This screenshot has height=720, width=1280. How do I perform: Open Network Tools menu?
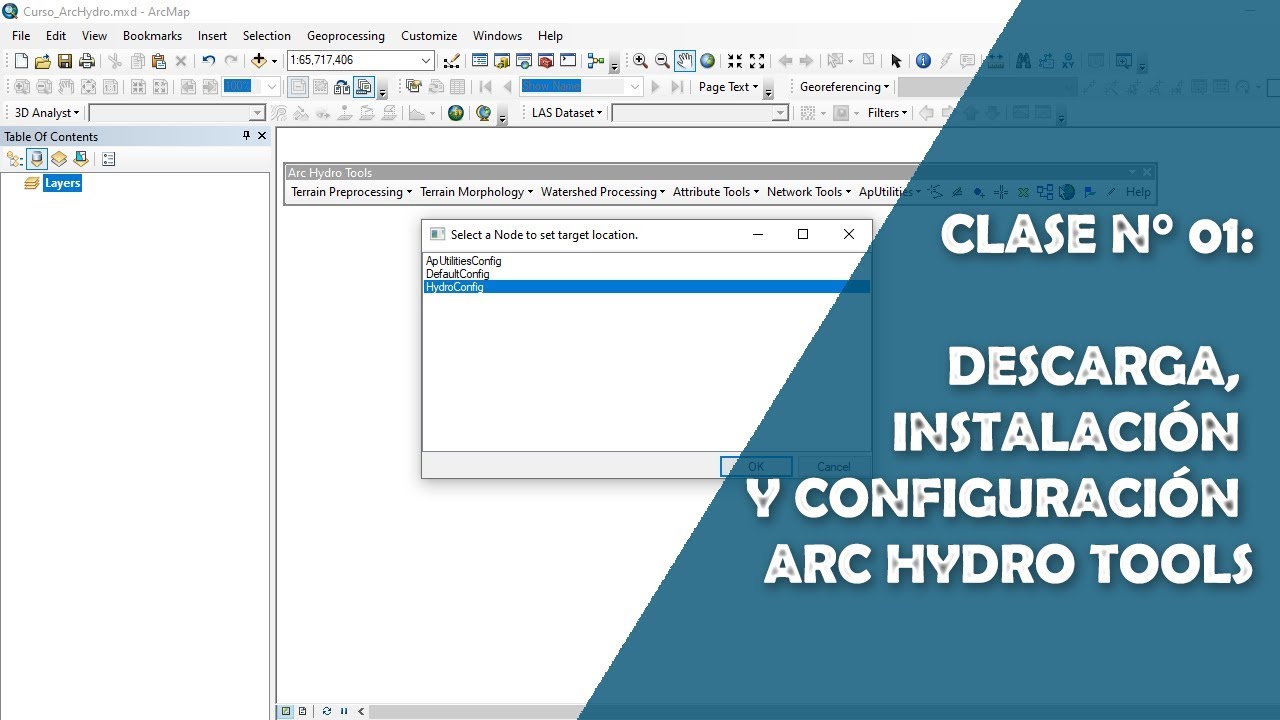click(809, 192)
